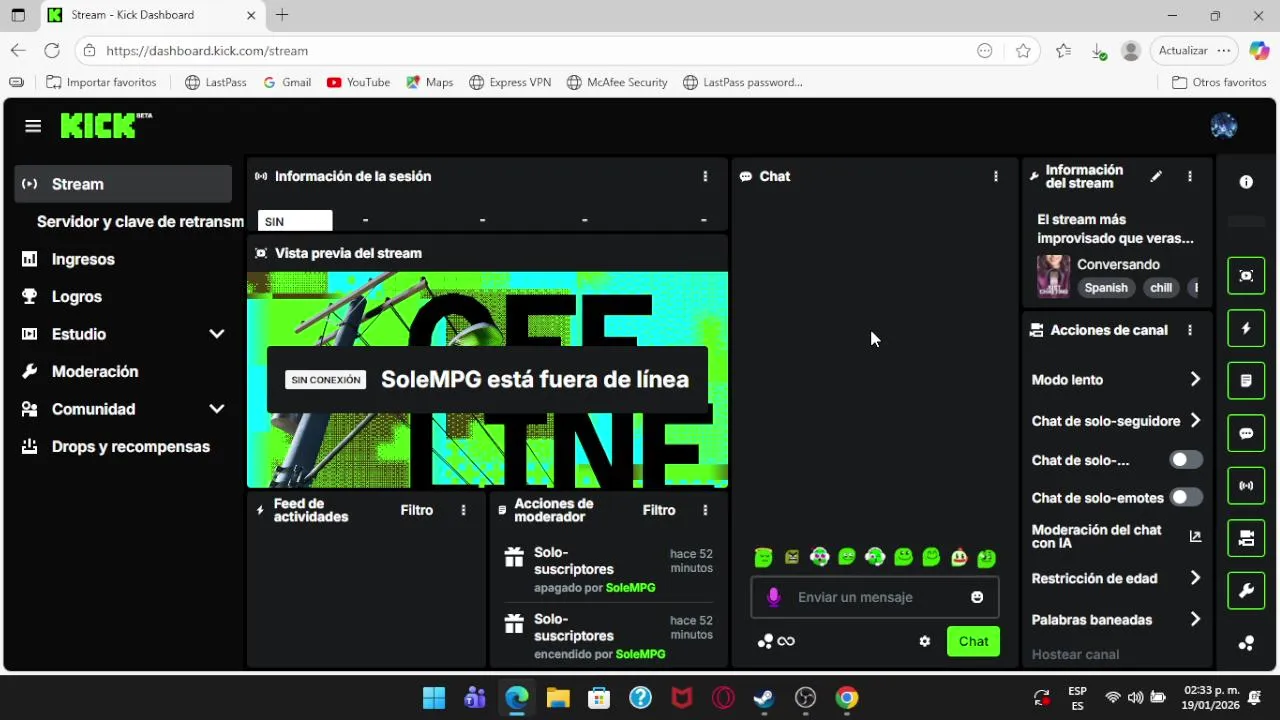Click the offline stream preview image
This screenshot has height=720, width=1280.
487,379
